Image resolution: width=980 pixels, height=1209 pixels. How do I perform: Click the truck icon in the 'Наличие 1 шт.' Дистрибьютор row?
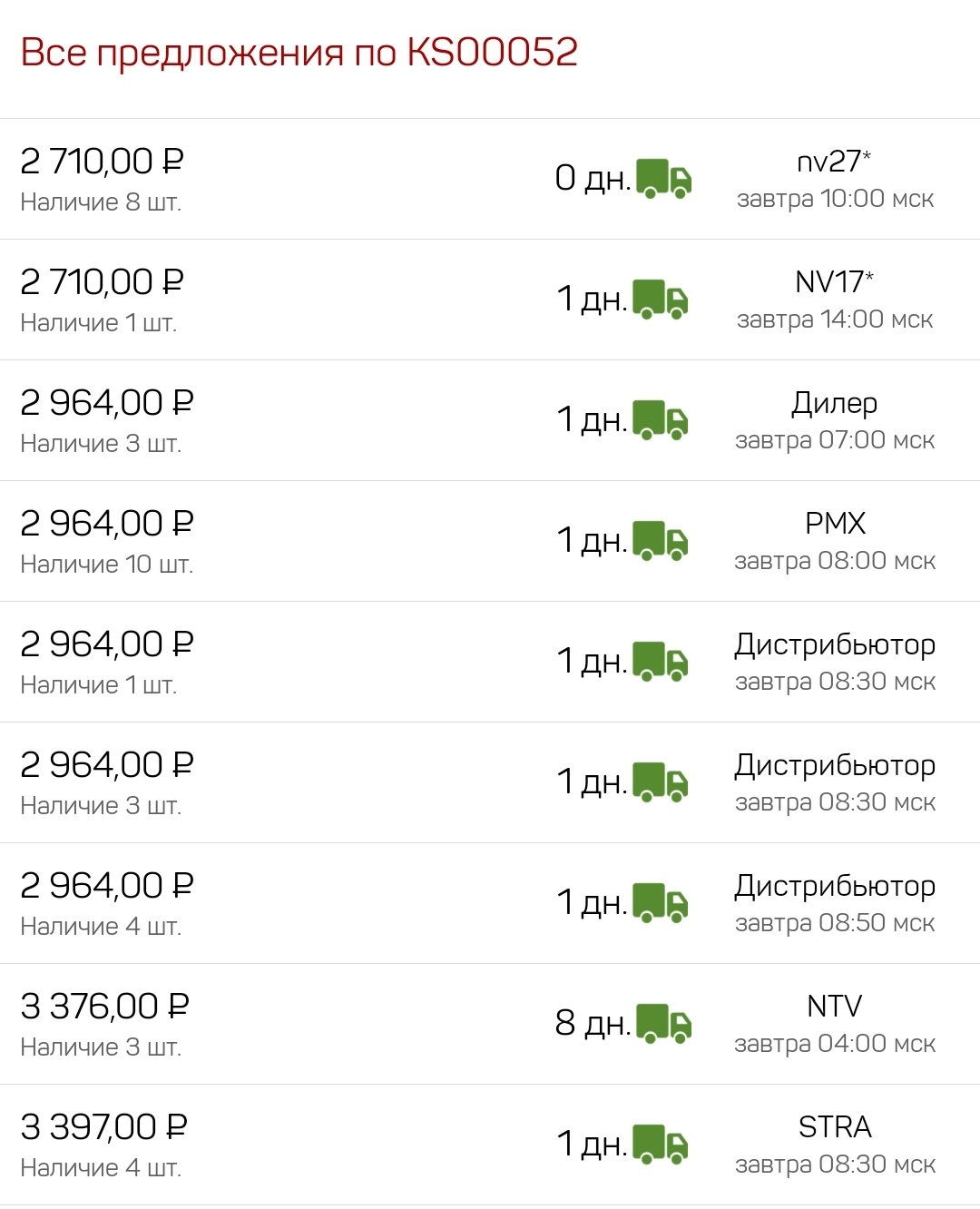coord(661,662)
